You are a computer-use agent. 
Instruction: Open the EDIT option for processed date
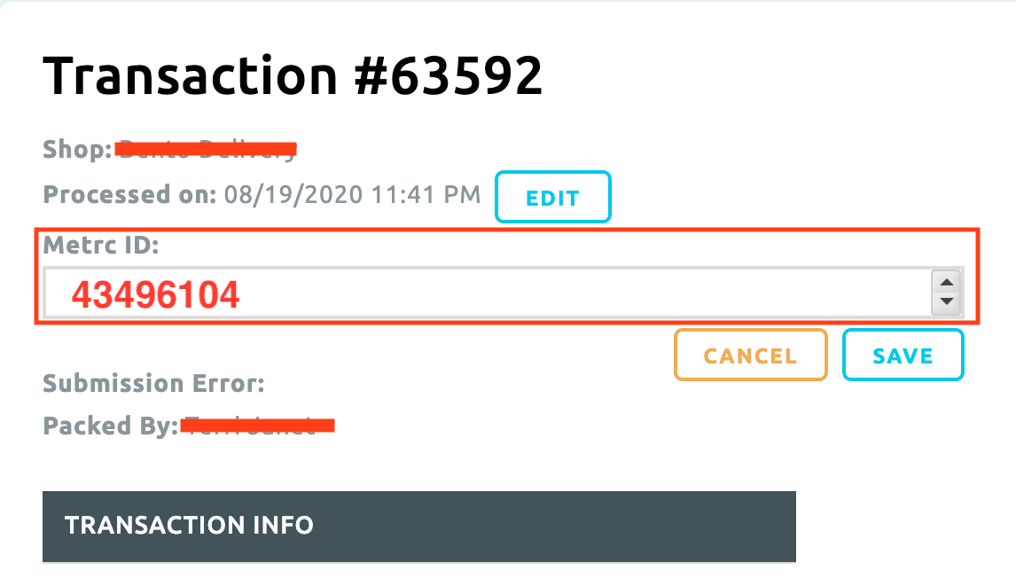click(x=552, y=196)
